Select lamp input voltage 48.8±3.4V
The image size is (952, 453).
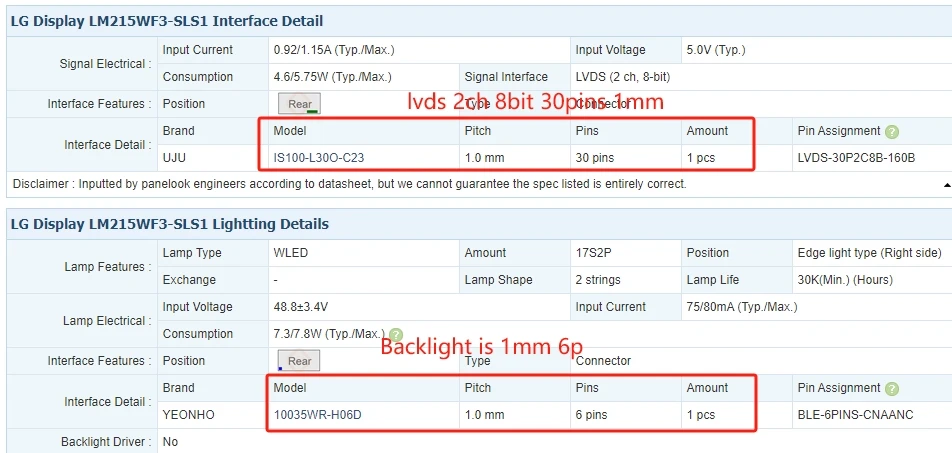(x=301, y=307)
